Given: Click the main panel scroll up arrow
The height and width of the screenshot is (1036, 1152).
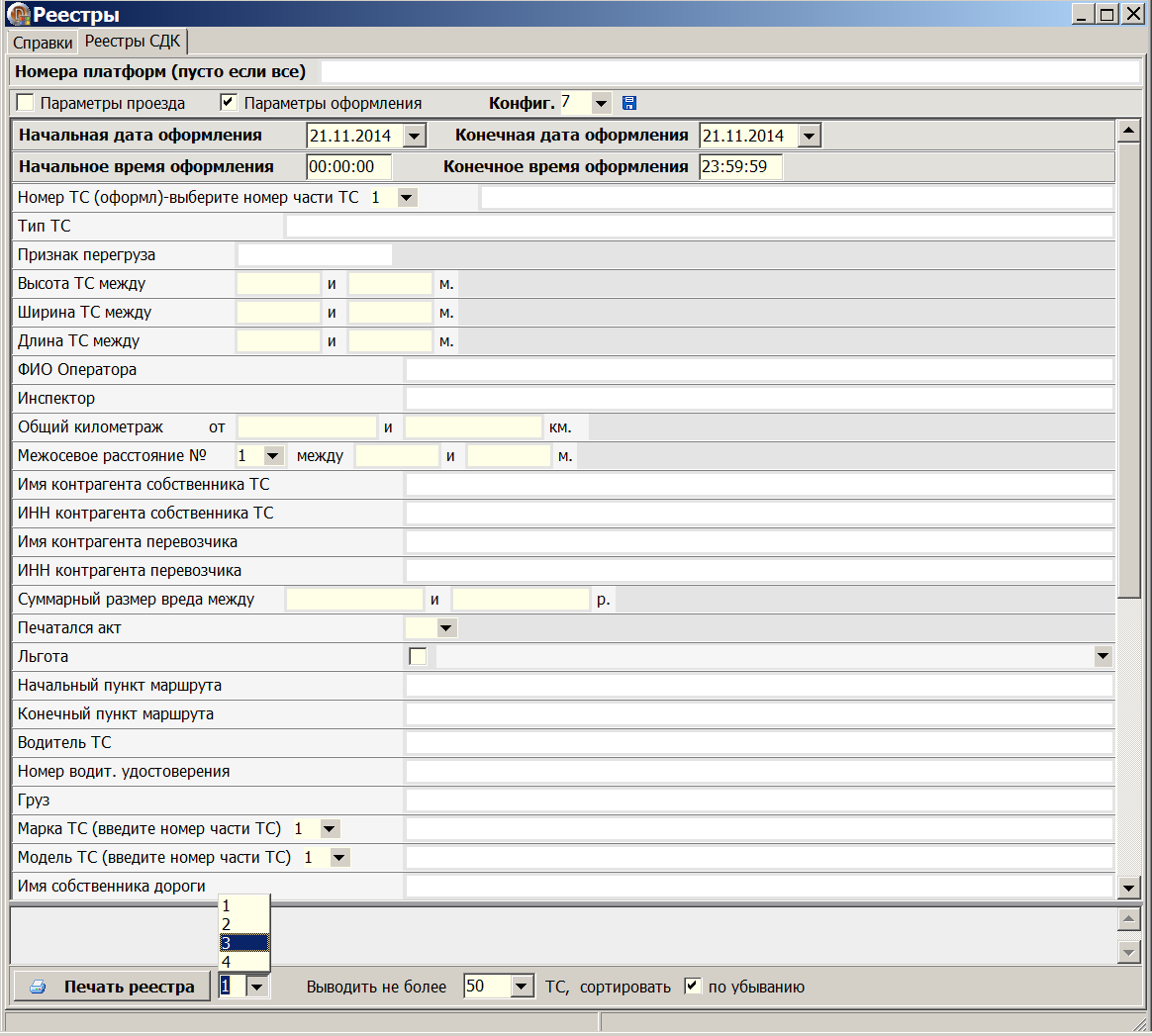Looking at the screenshot, I should tap(1128, 132).
